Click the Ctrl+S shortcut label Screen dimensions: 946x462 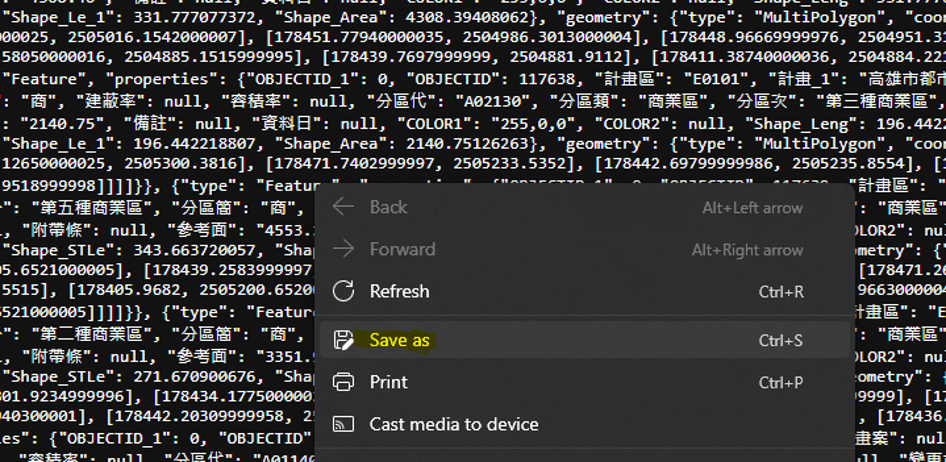point(780,340)
